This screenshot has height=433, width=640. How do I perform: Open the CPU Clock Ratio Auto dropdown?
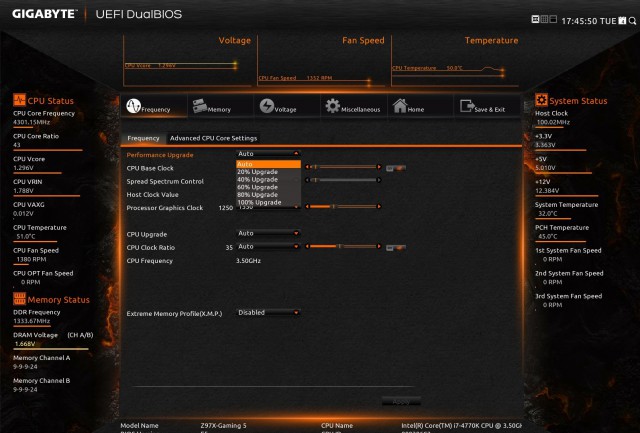[268, 246]
